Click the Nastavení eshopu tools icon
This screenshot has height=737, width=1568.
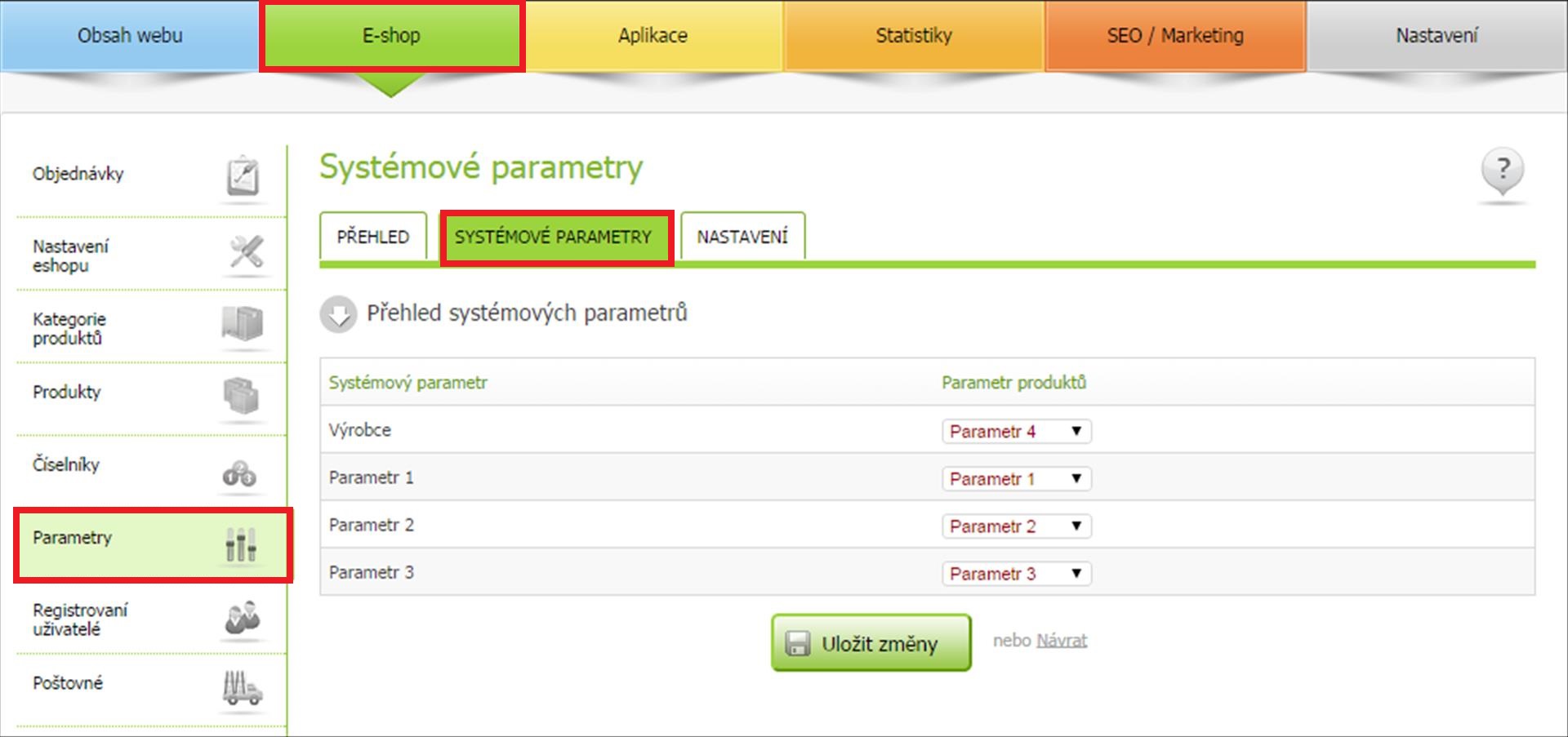[245, 251]
